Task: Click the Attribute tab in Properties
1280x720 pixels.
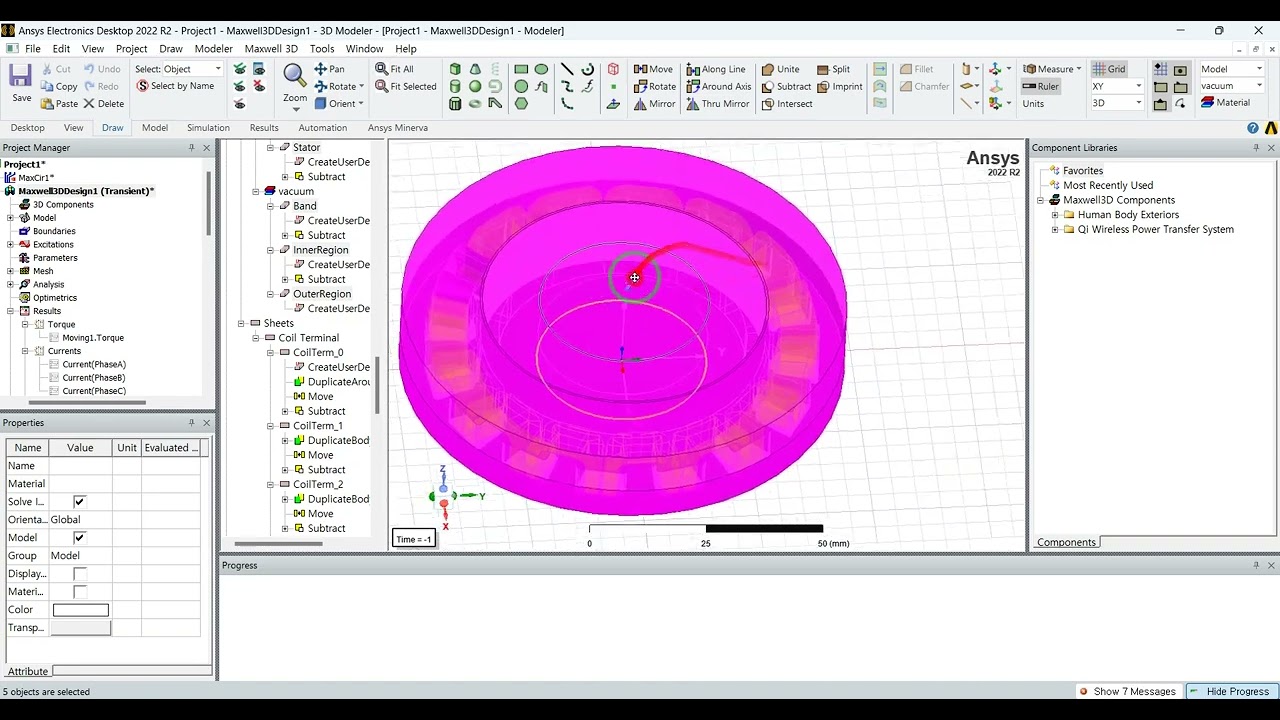Action: tap(28, 671)
